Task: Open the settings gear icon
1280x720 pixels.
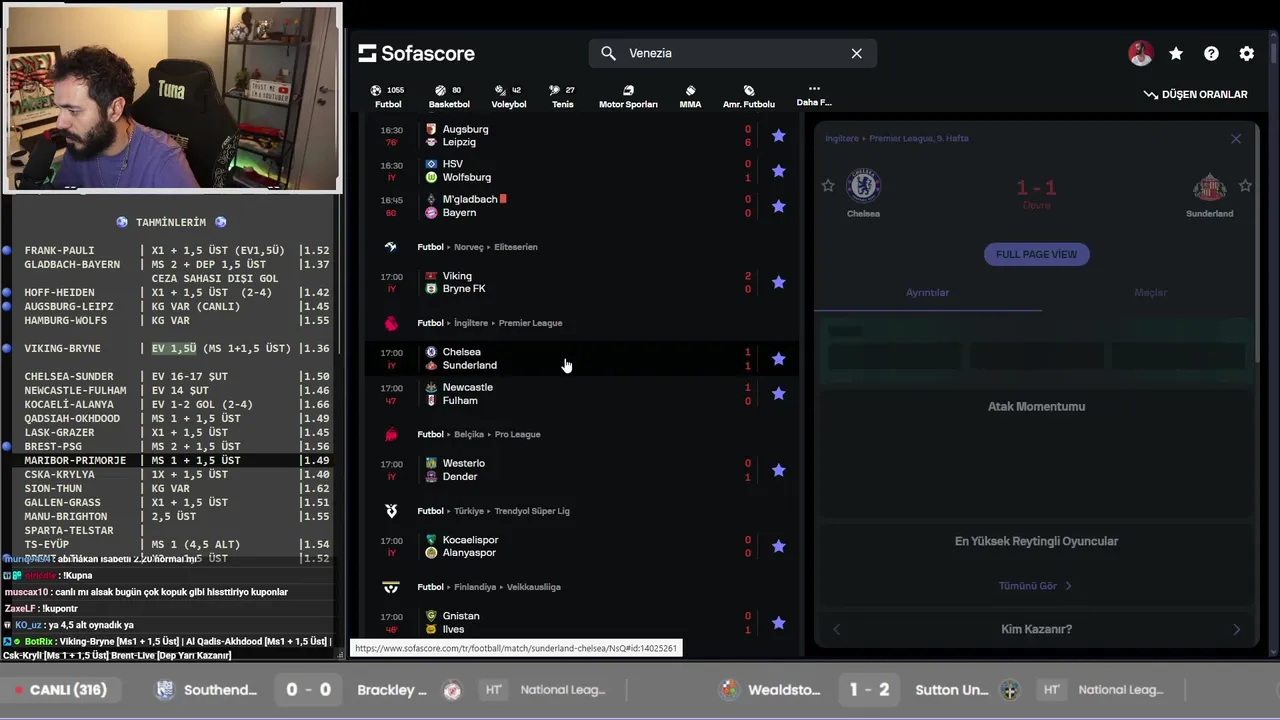Action: (x=1246, y=54)
